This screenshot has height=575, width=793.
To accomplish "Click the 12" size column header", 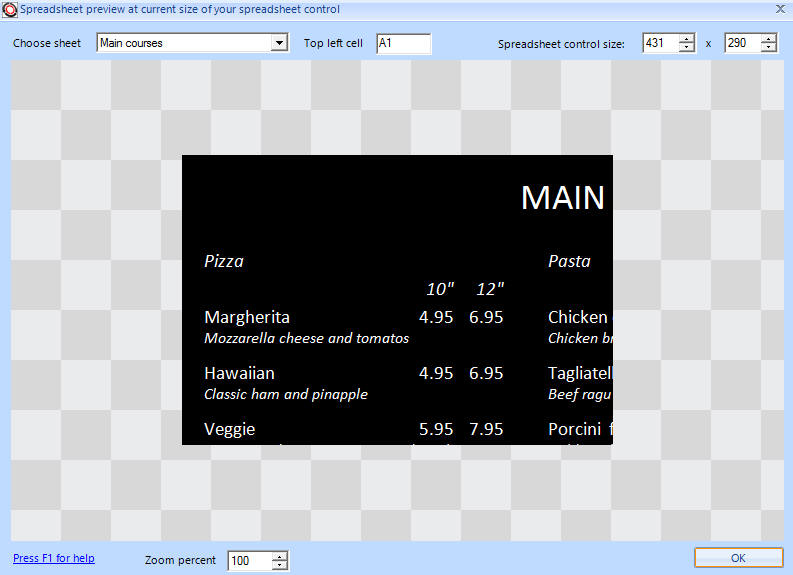I will (490, 289).
